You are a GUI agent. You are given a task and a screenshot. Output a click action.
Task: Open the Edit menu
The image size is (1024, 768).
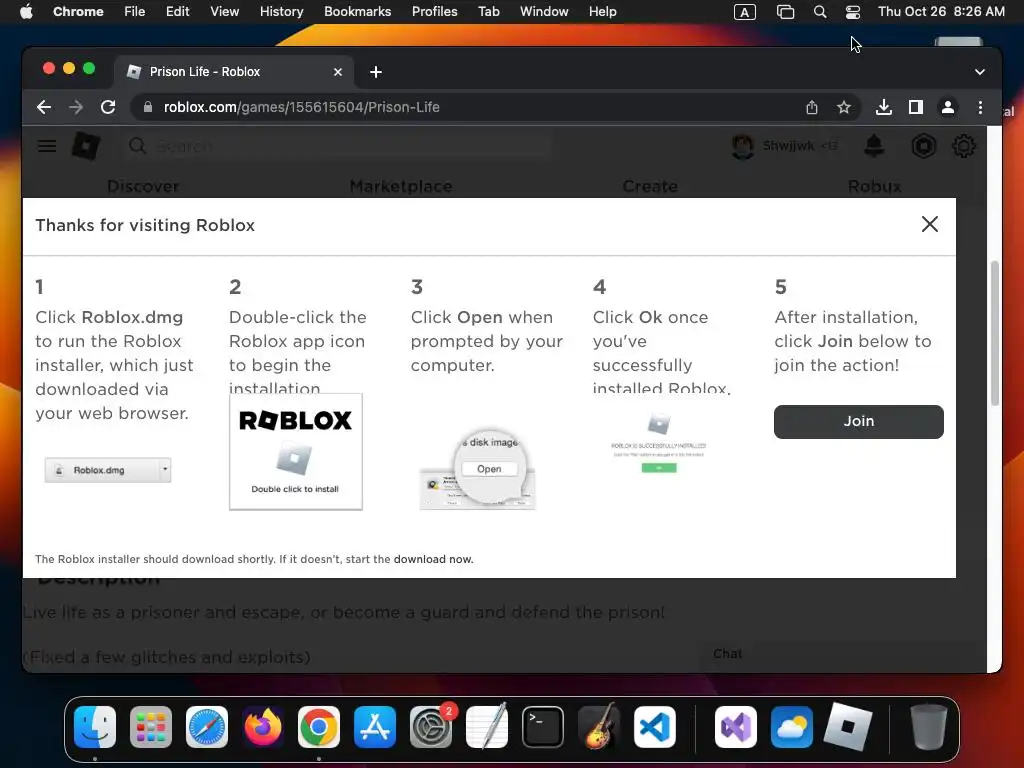pos(177,12)
